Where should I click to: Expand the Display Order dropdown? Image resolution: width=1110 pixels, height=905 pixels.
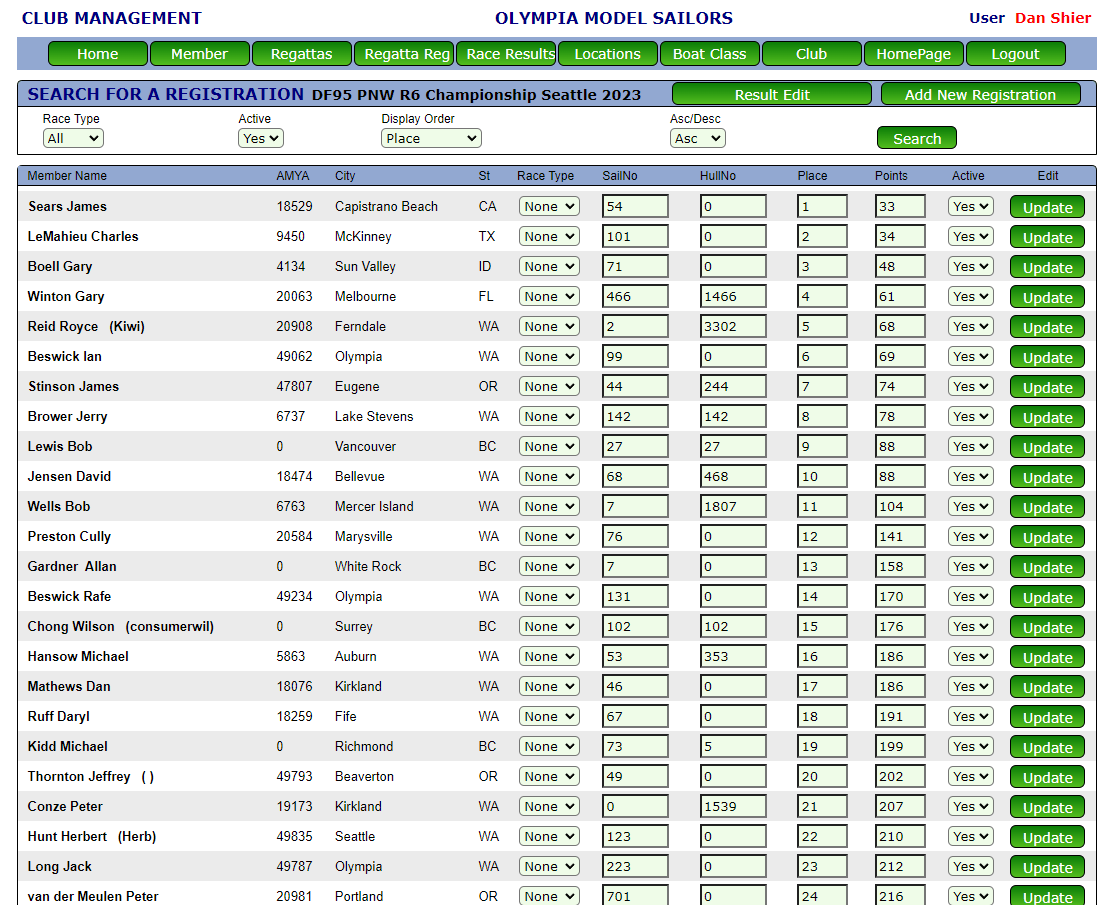coord(431,138)
